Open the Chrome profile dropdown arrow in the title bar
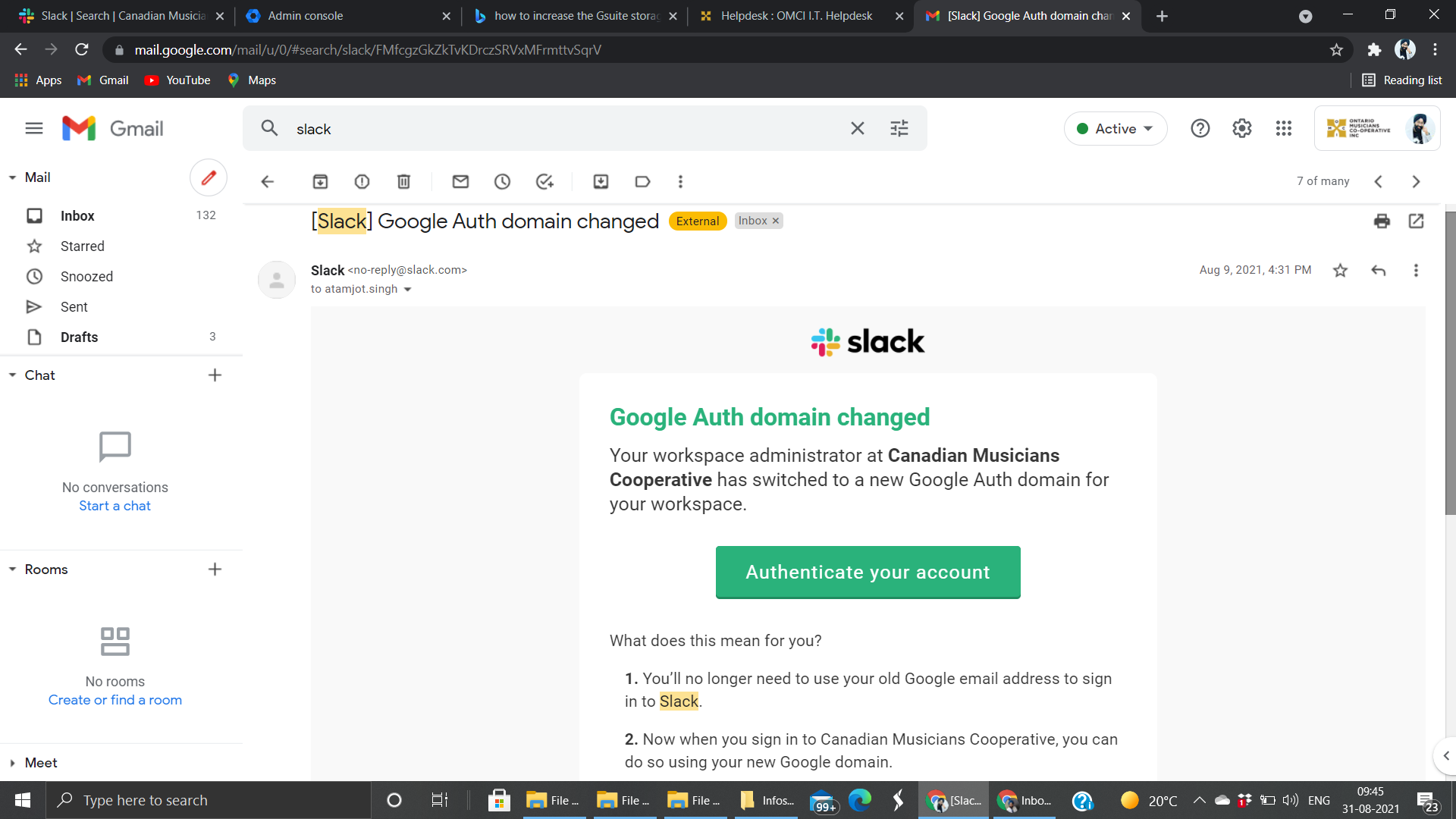Image resolution: width=1456 pixels, height=819 pixels. (1305, 16)
